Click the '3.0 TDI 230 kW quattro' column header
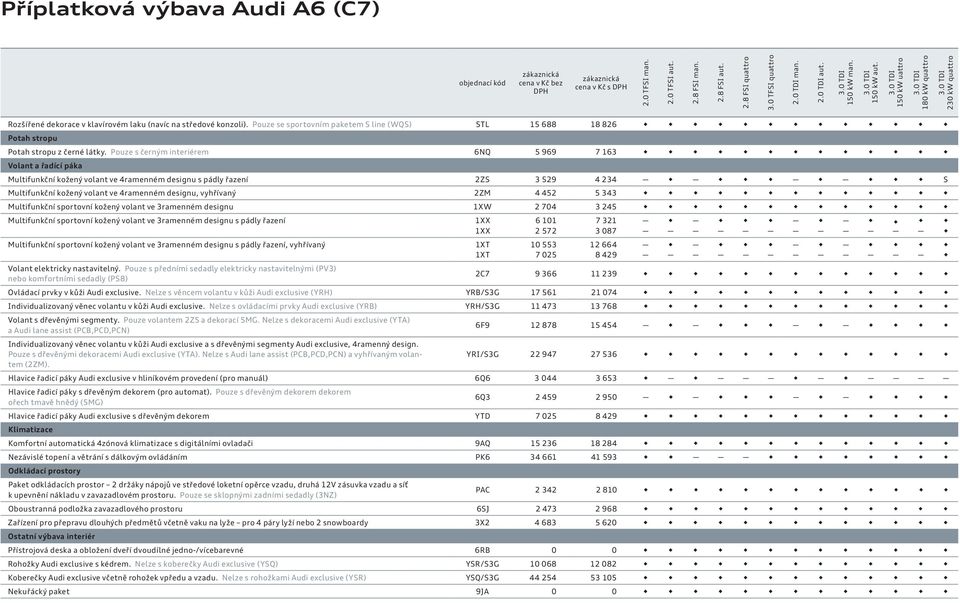The width and height of the screenshot is (960, 603). tap(946, 83)
